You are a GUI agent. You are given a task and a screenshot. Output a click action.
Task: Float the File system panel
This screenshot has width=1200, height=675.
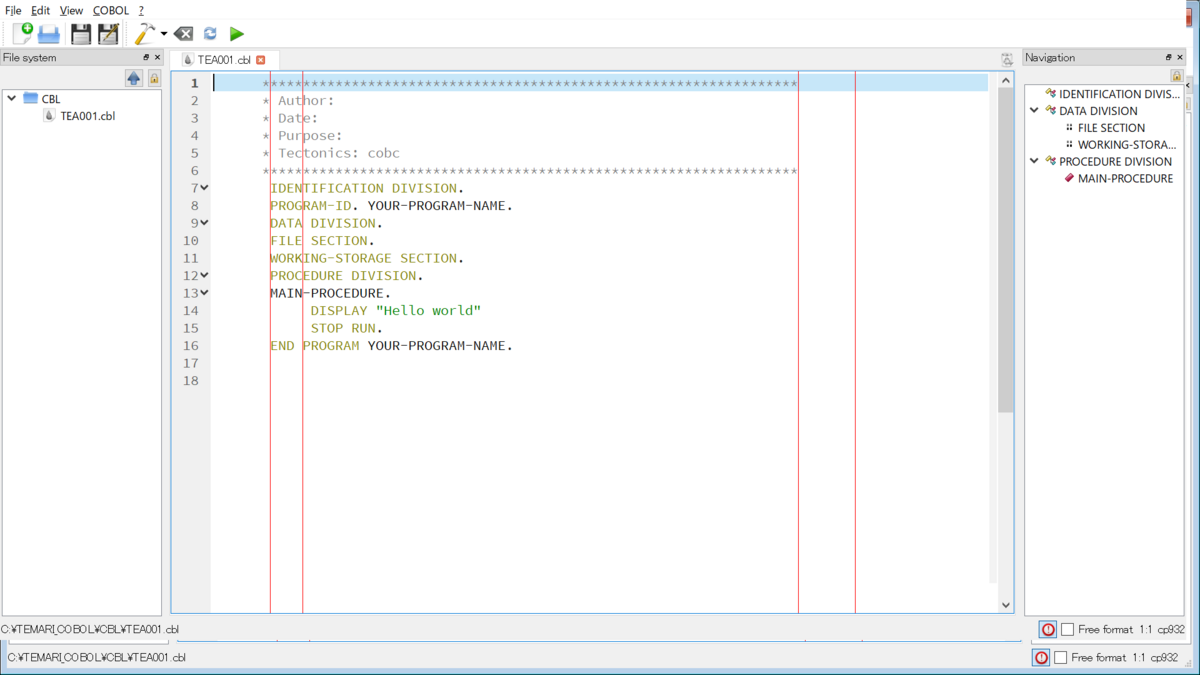[146, 58]
